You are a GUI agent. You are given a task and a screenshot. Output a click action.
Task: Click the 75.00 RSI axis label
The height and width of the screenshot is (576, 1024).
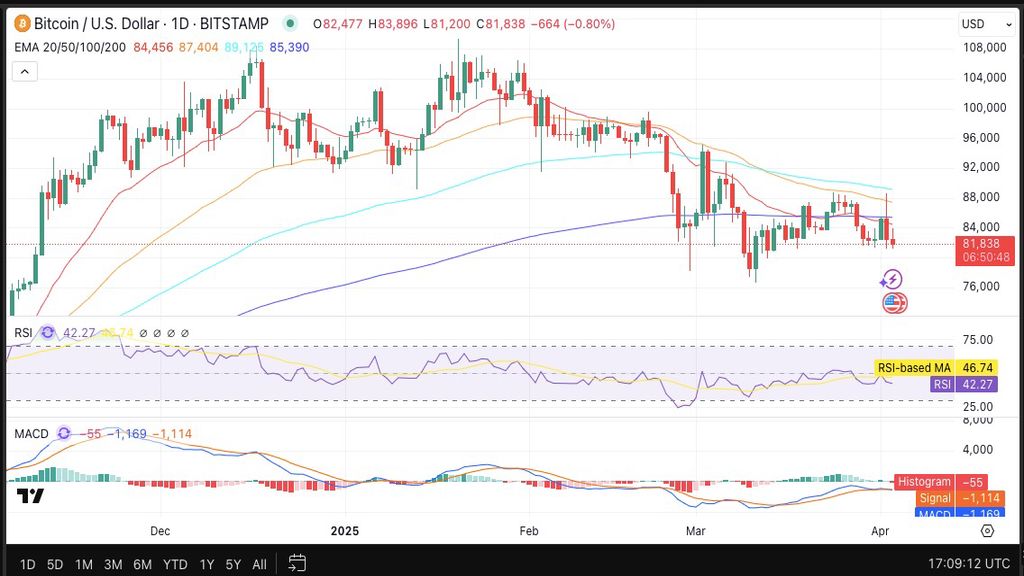click(x=978, y=340)
